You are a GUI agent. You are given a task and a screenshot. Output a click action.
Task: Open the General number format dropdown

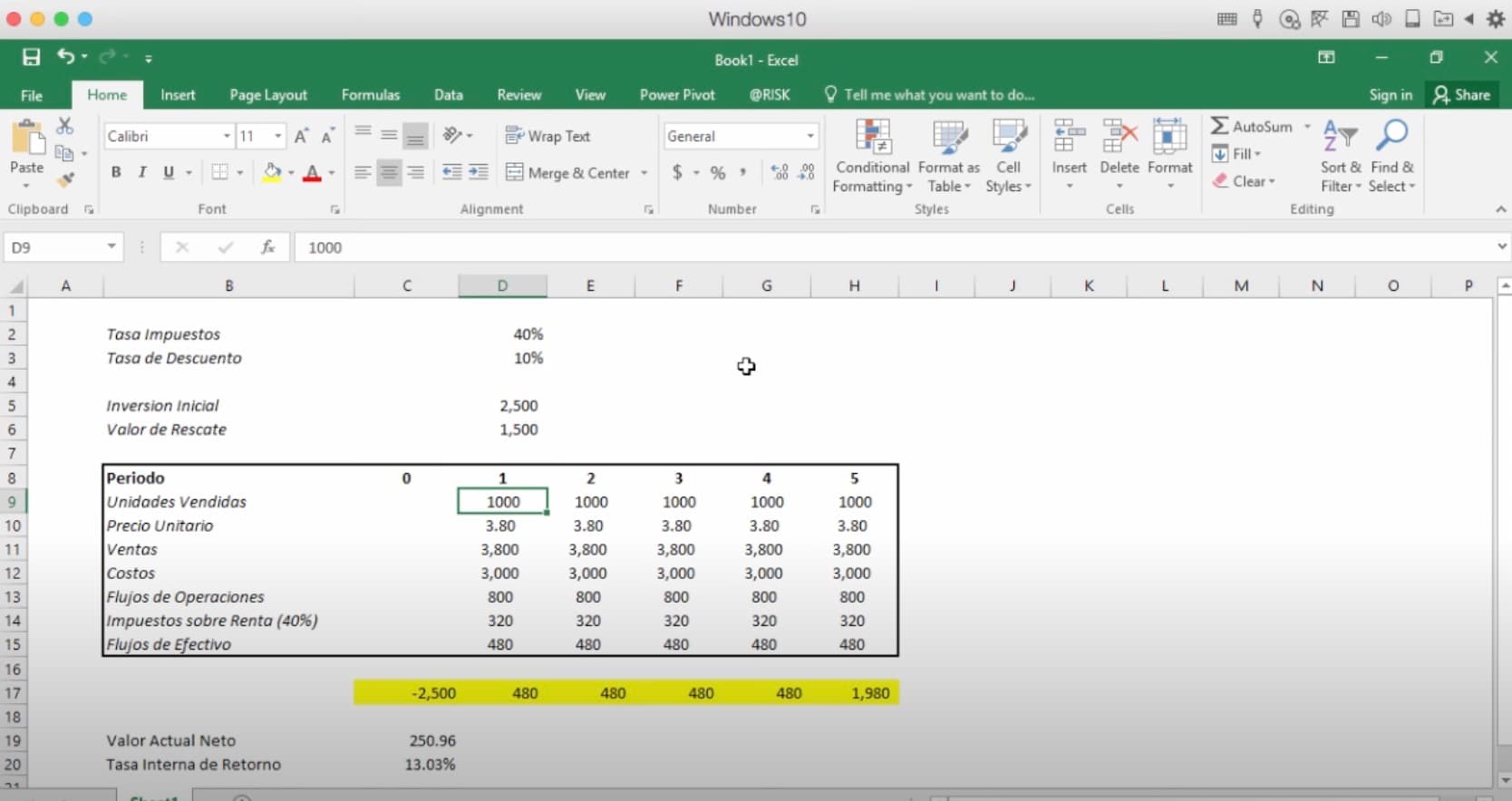[809, 136]
